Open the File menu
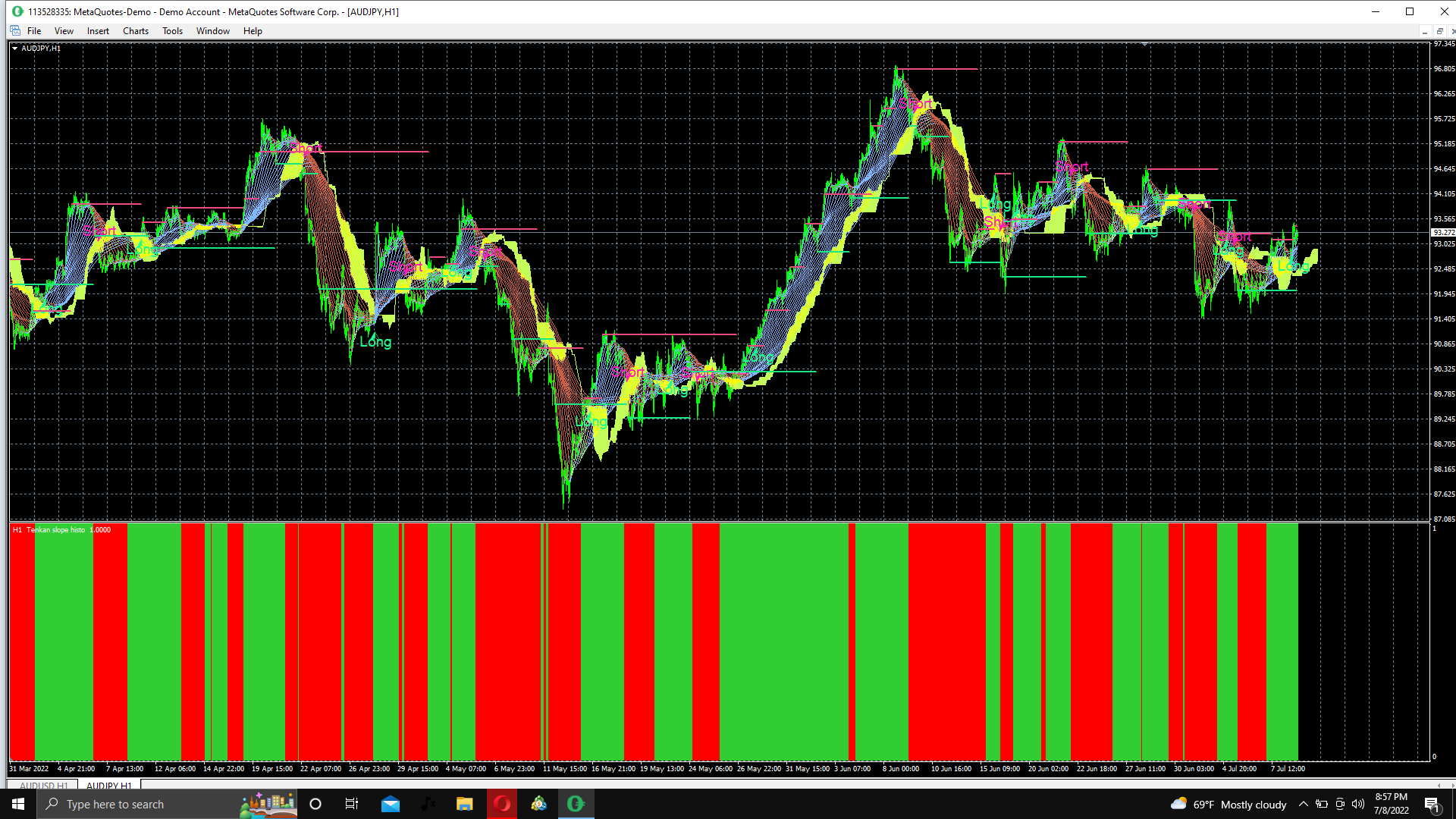Screen dimensions: 1456x819 34,31
